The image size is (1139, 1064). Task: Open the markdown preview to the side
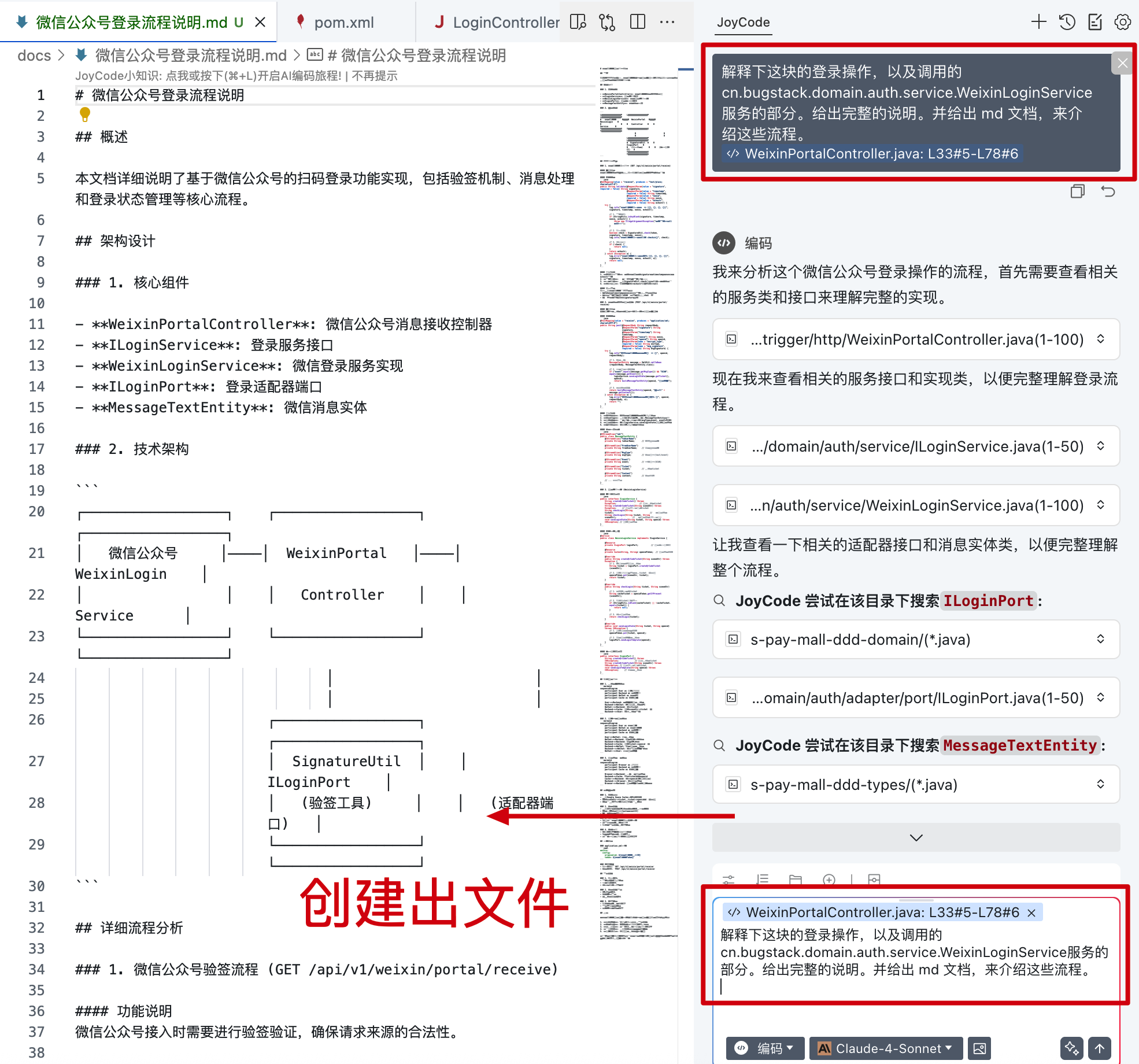(x=578, y=22)
